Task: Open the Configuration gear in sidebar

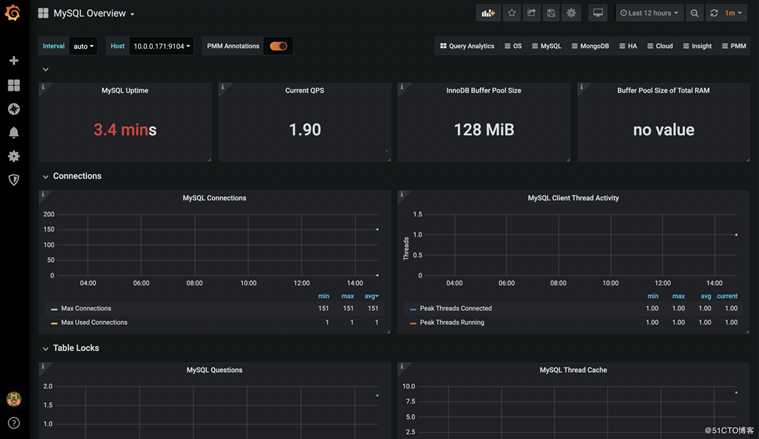Action: (14, 156)
